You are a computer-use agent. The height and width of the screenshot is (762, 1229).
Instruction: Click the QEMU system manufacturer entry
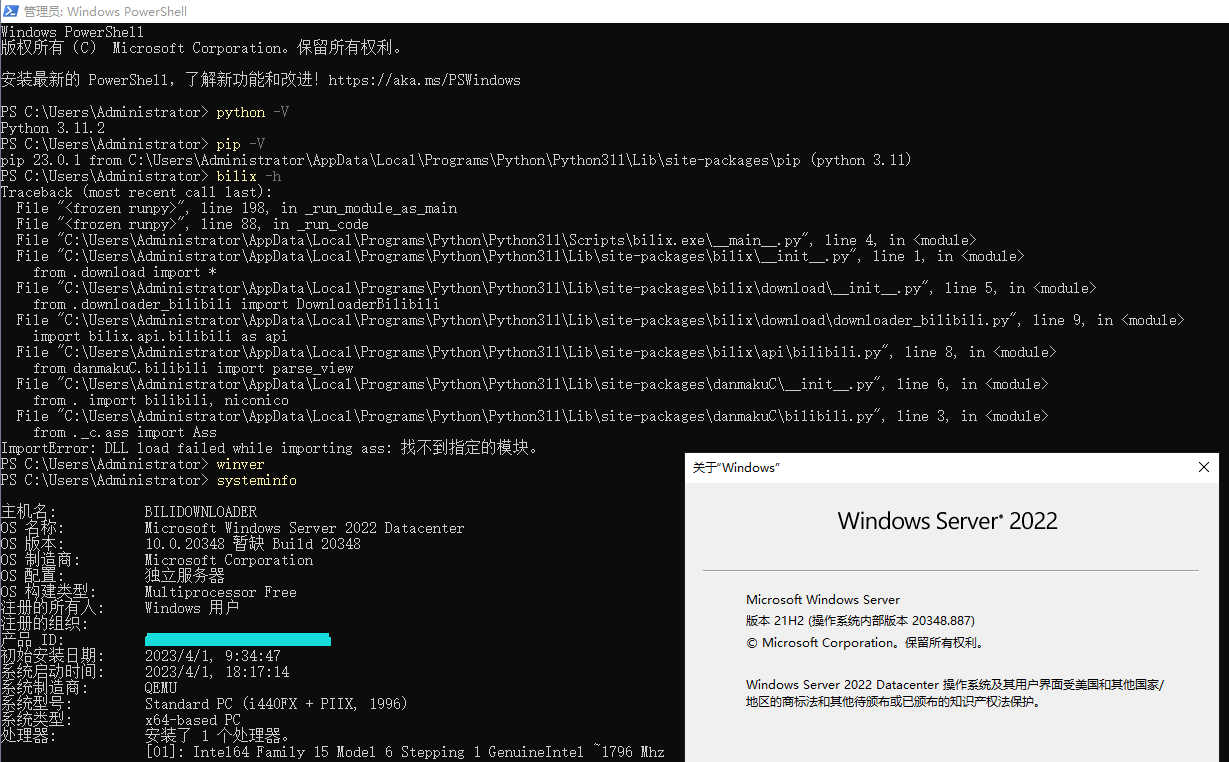coord(160,687)
